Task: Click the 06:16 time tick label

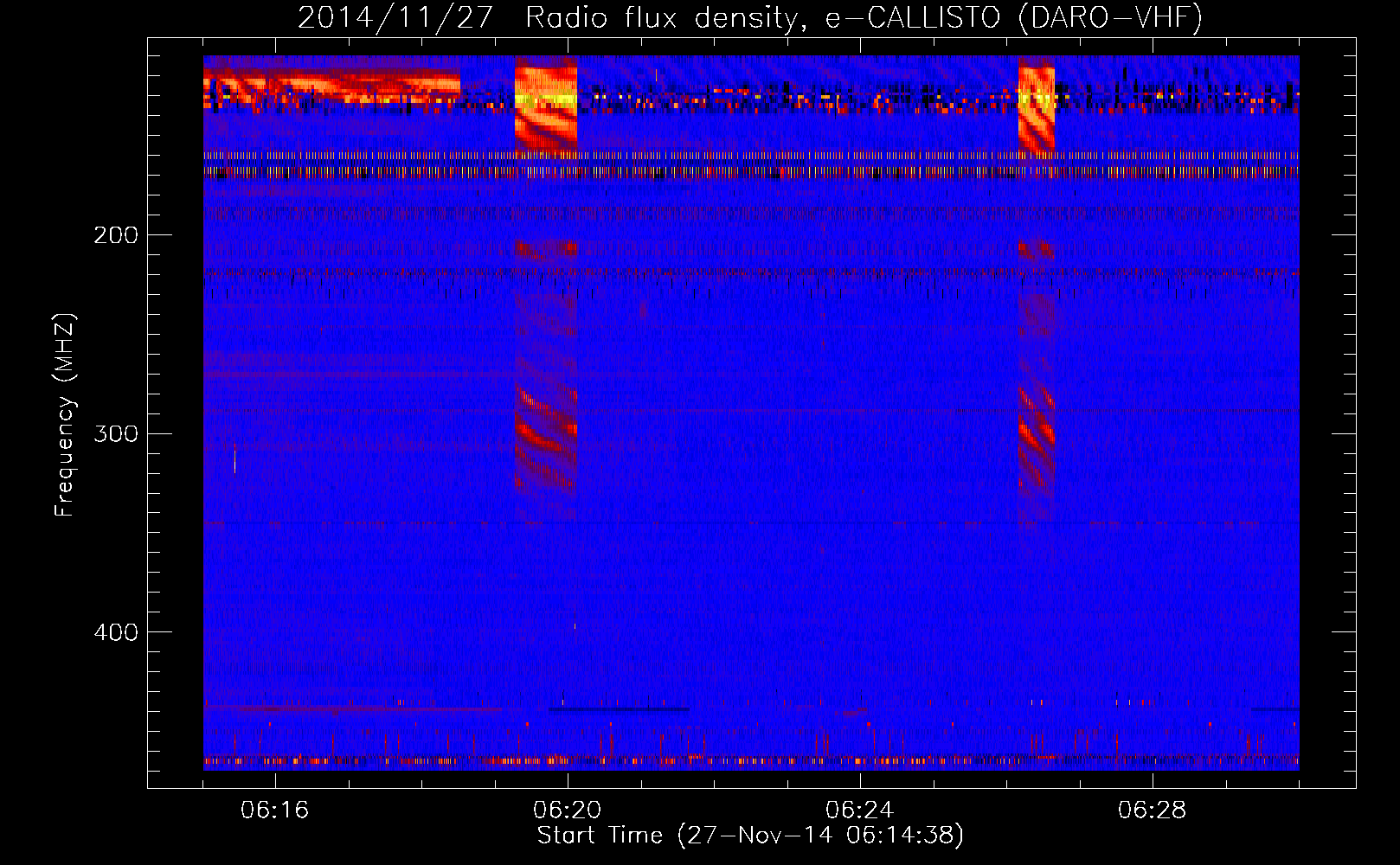Action: click(x=275, y=811)
